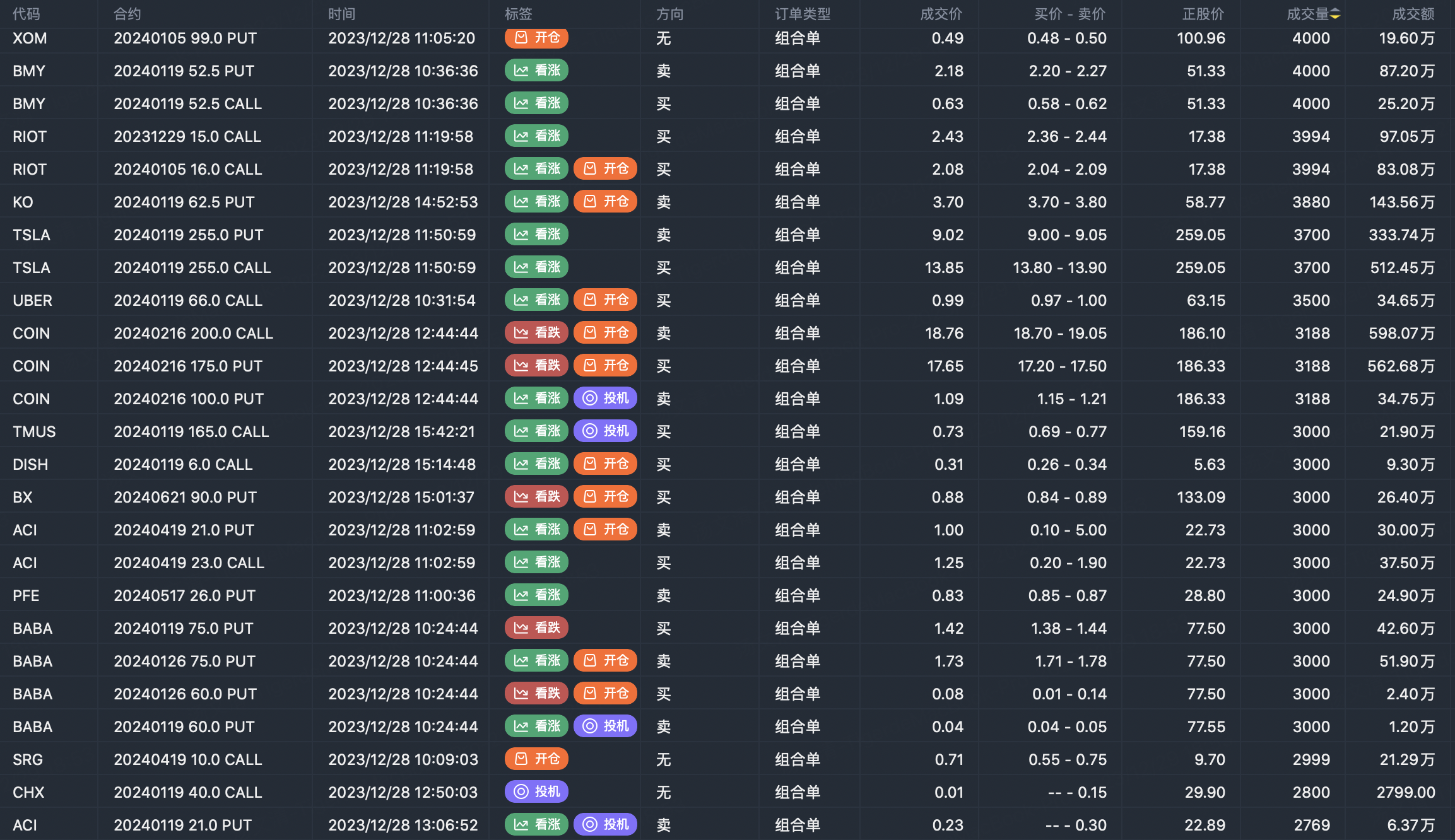
Task: Click 看涨 tag on PFE 26.0 PUT row
Action: (x=536, y=595)
